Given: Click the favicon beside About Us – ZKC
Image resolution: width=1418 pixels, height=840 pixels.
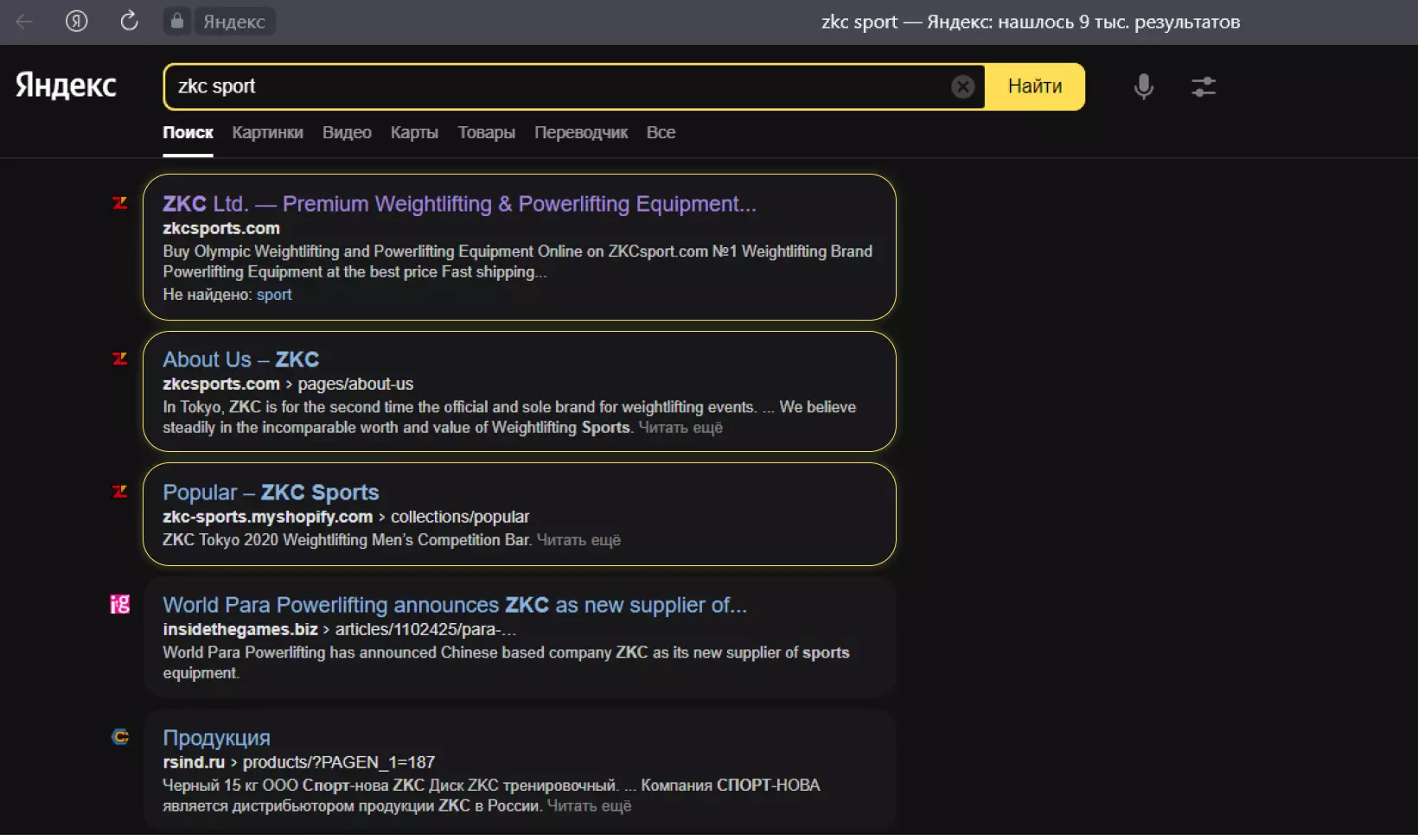Looking at the screenshot, I should [120, 359].
